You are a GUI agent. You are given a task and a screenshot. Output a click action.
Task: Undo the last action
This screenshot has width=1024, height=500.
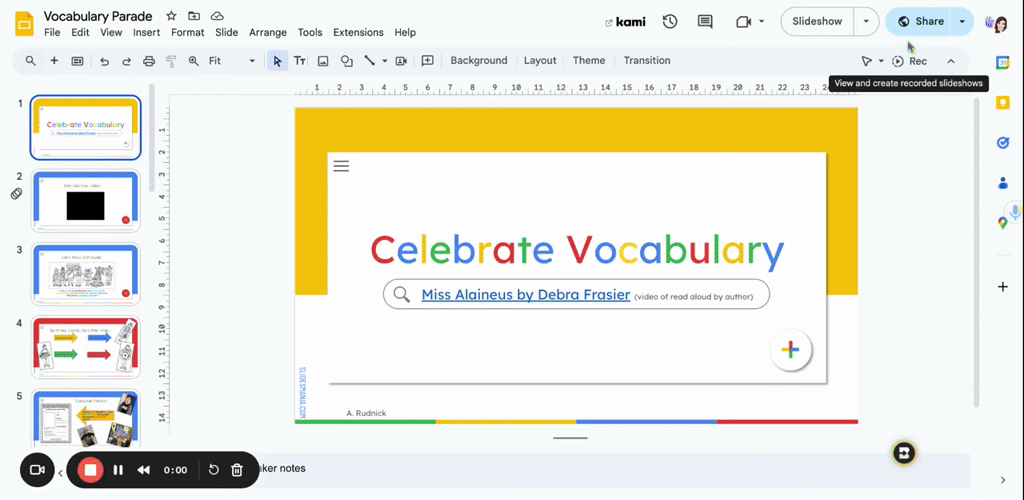click(104, 61)
